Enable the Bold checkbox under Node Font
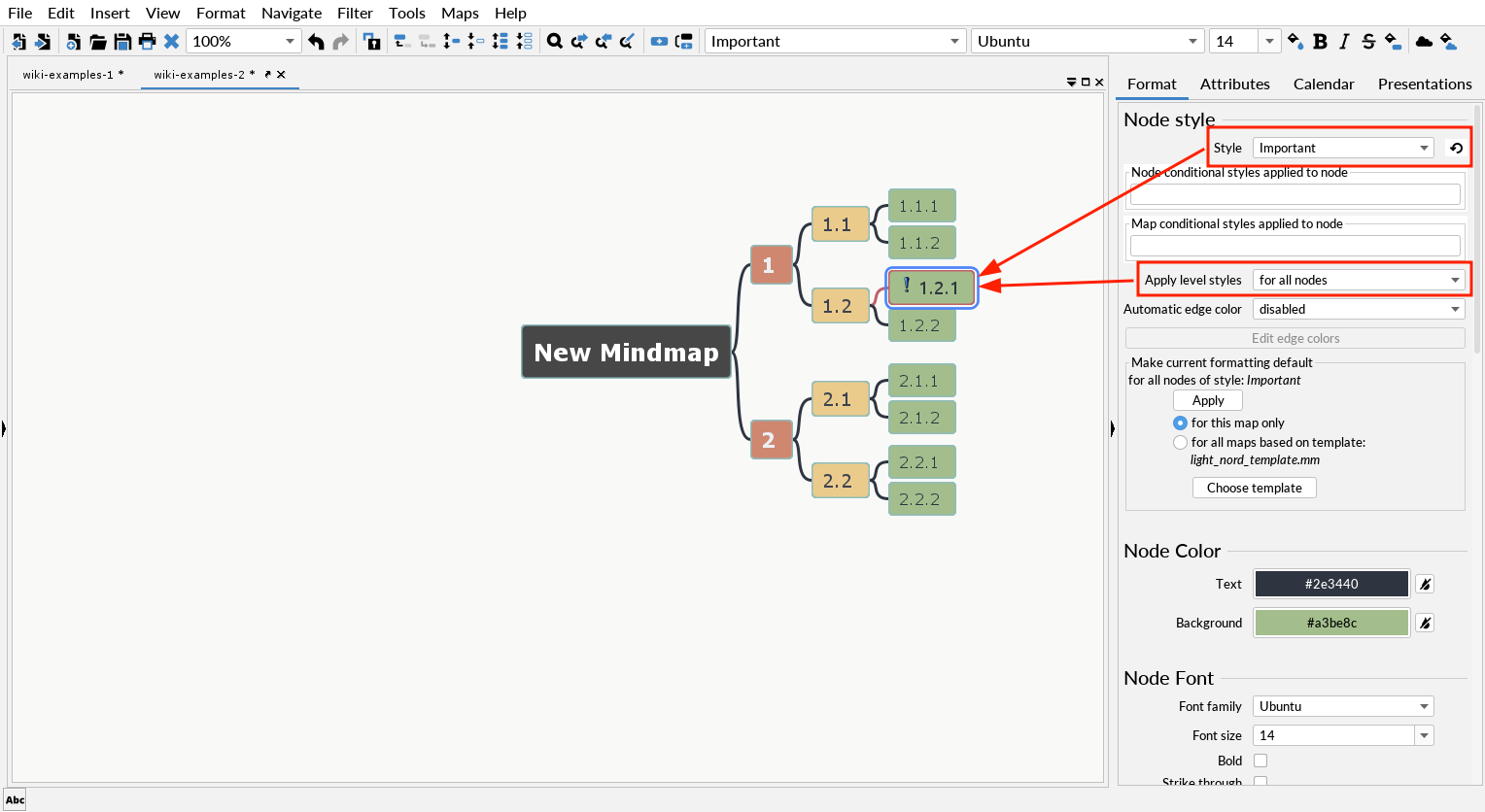The width and height of the screenshot is (1485, 812). click(1261, 761)
